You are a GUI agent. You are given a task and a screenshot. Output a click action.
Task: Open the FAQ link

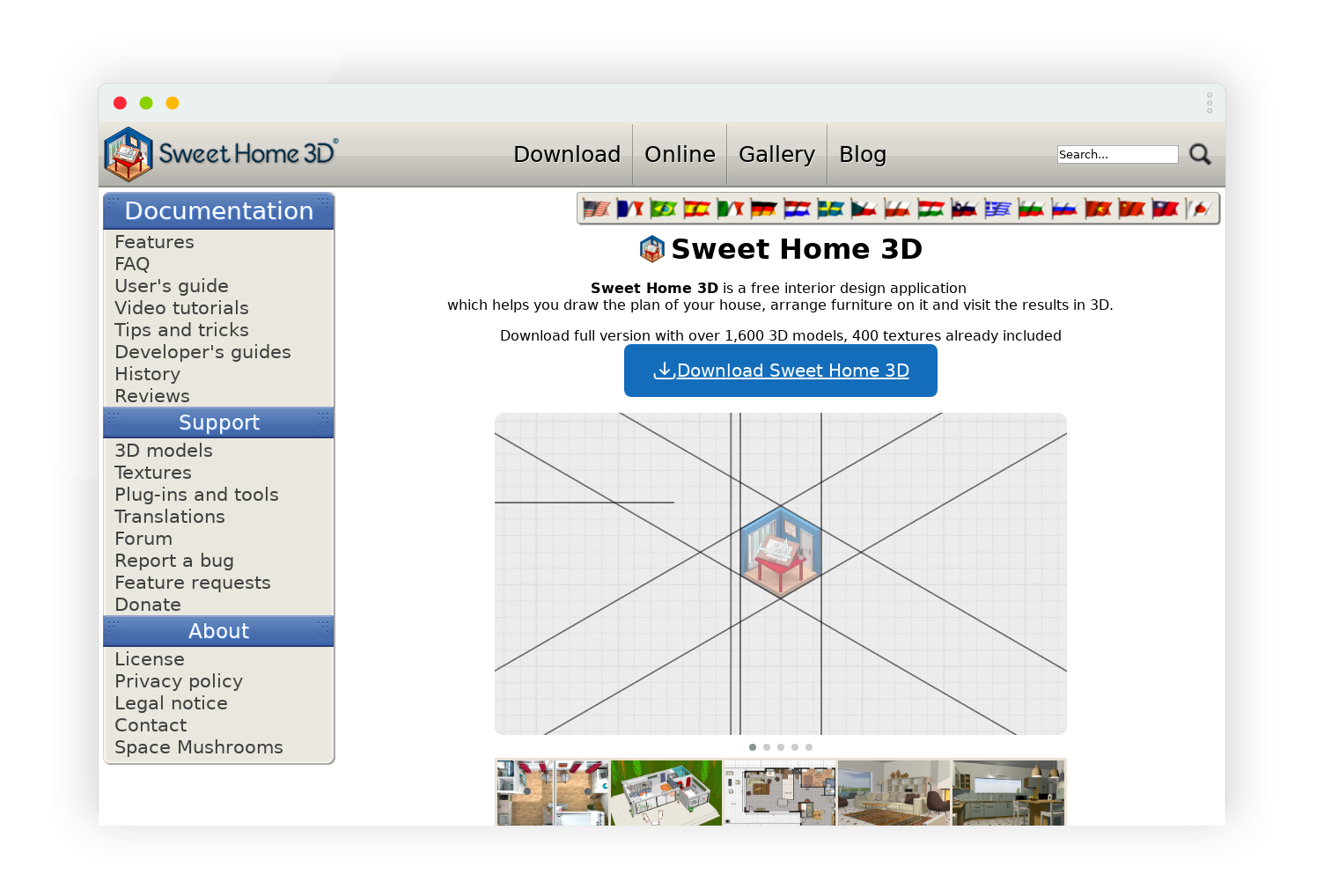coord(132,264)
